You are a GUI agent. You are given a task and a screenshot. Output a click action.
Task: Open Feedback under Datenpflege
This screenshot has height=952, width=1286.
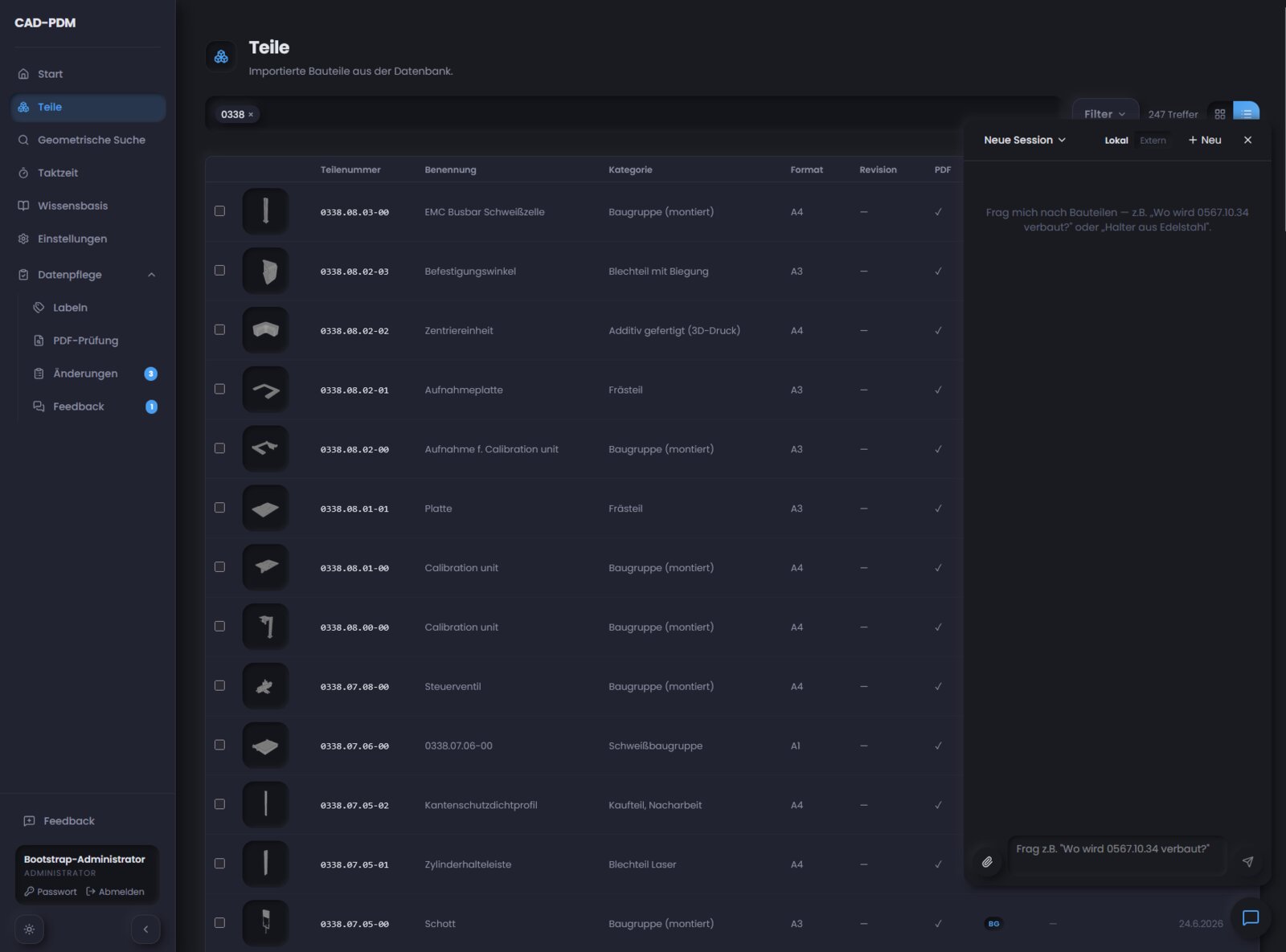tap(96, 407)
